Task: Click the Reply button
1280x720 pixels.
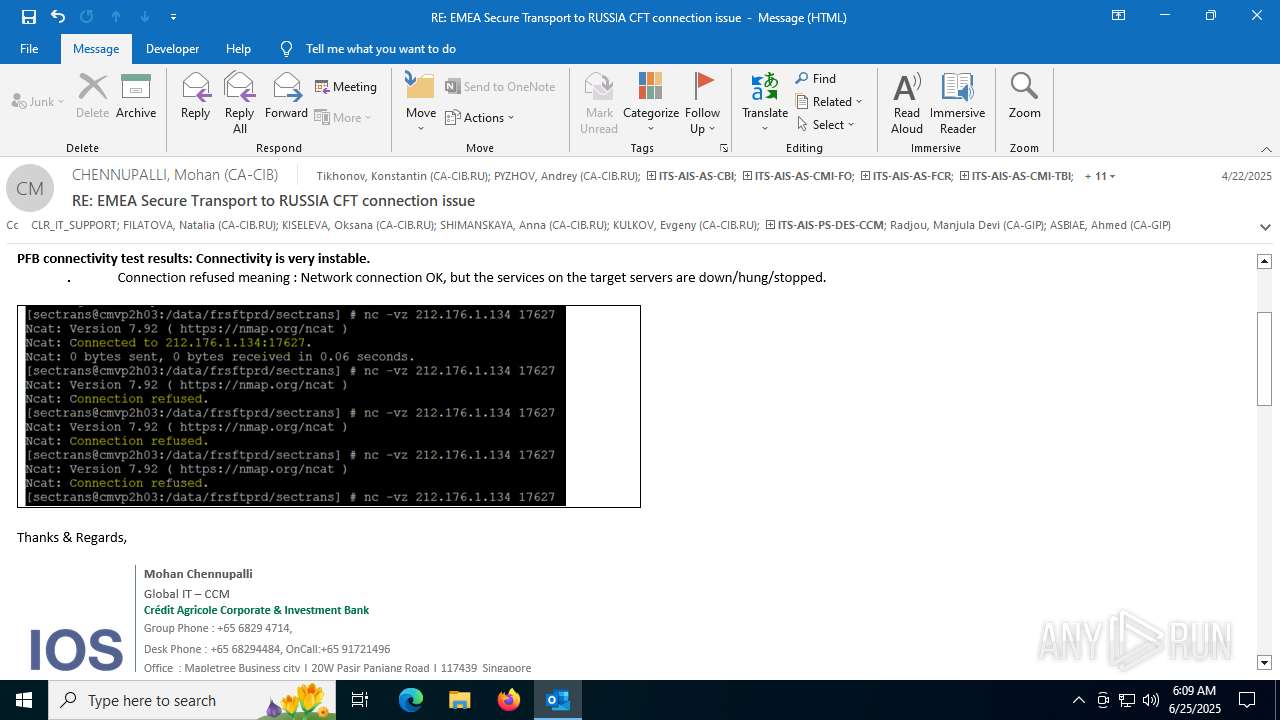Action: (195, 97)
